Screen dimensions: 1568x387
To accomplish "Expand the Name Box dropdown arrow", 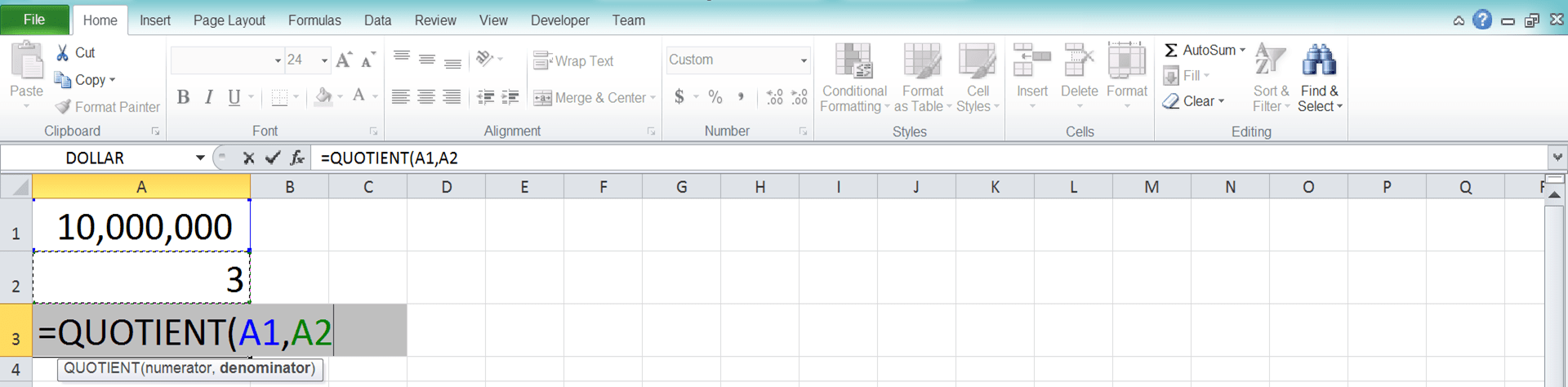I will pyautogui.click(x=200, y=158).
